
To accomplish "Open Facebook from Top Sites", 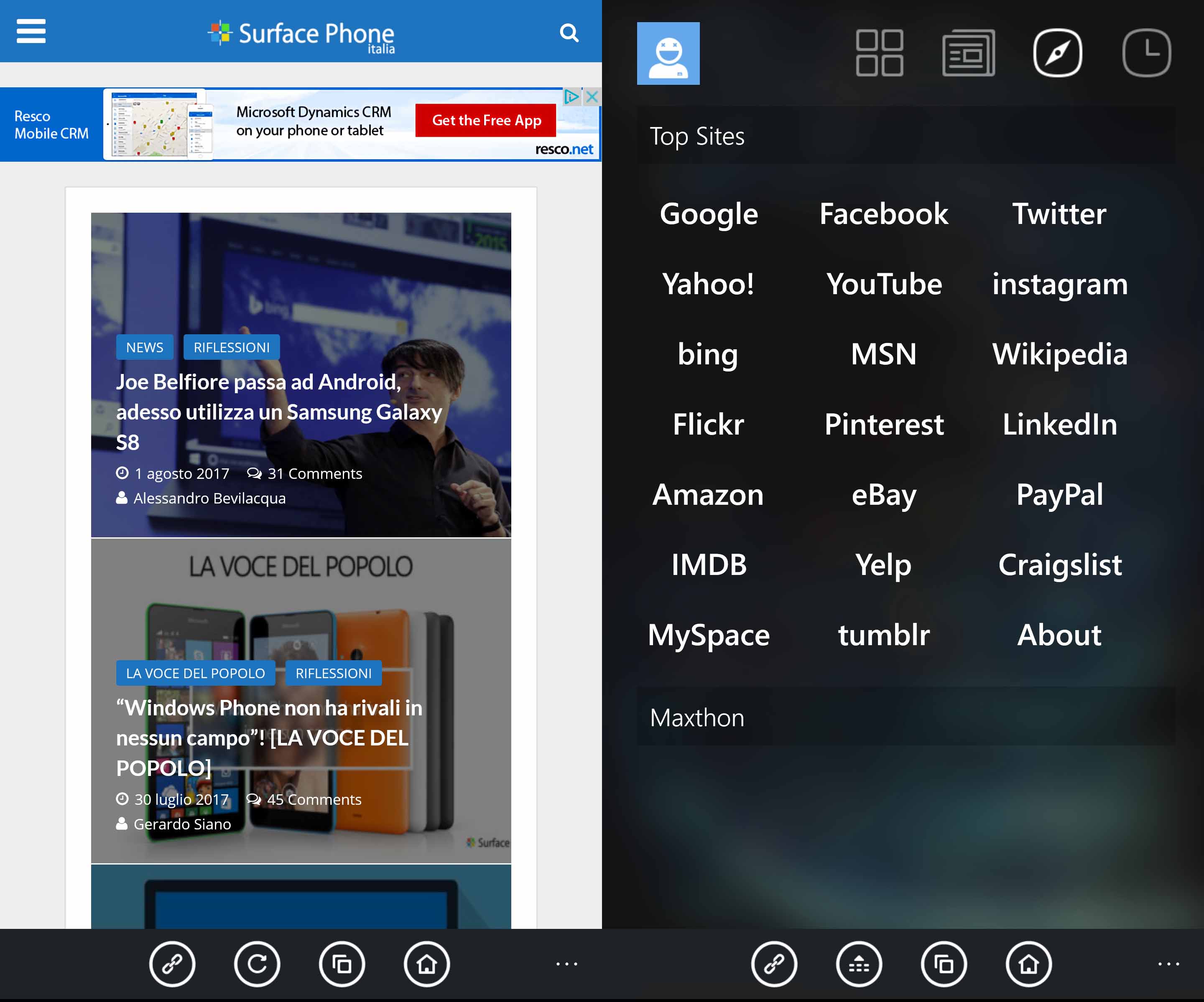I will pyautogui.click(x=883, y=214).
